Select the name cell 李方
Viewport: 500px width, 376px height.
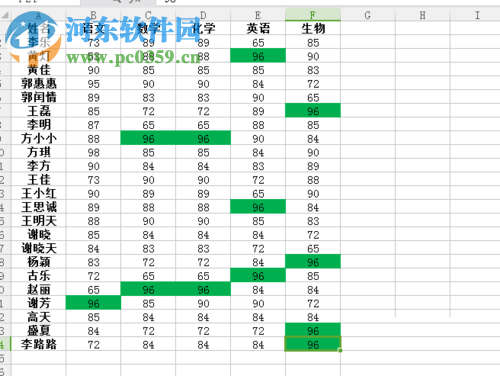[x=39, y=166]
